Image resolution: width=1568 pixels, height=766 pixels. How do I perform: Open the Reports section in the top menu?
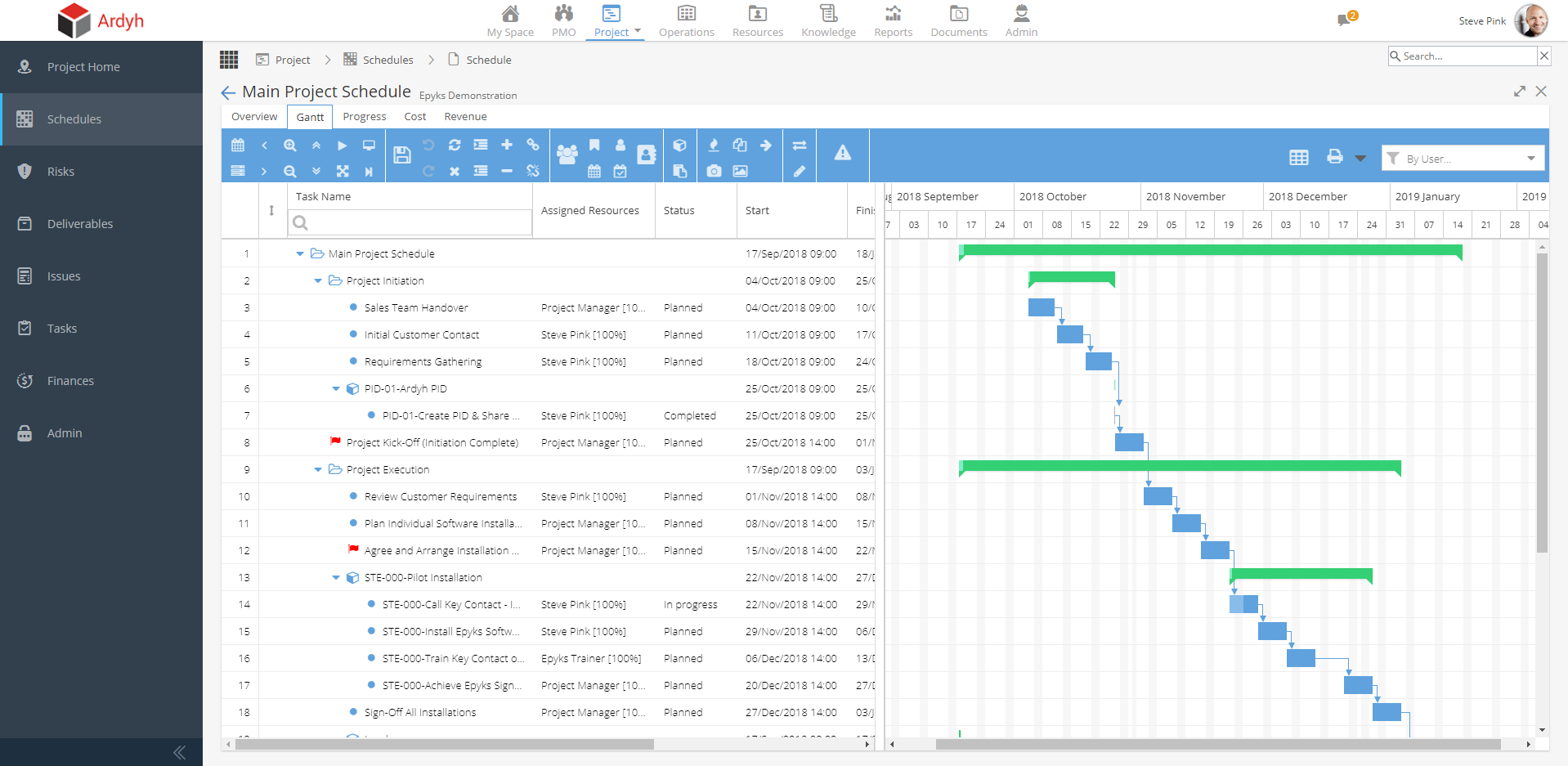pyautogui.click(x=893, y=20)
